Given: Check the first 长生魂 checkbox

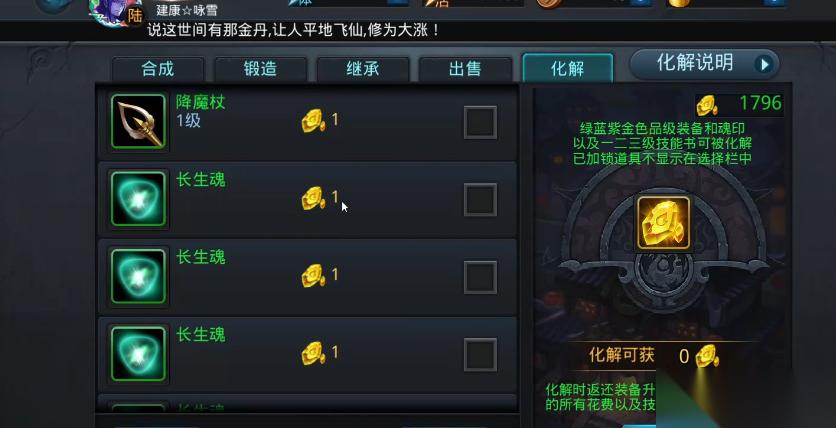Looking at the screenshot, I should tap(480, 199).
